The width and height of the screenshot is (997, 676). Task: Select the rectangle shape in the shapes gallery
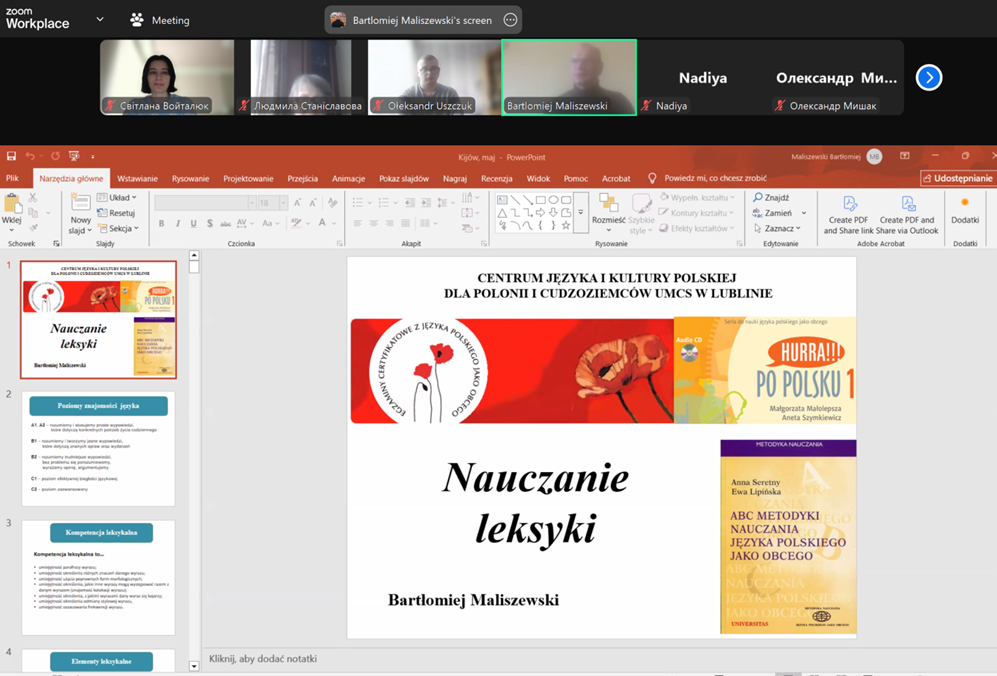coord(540,200)
